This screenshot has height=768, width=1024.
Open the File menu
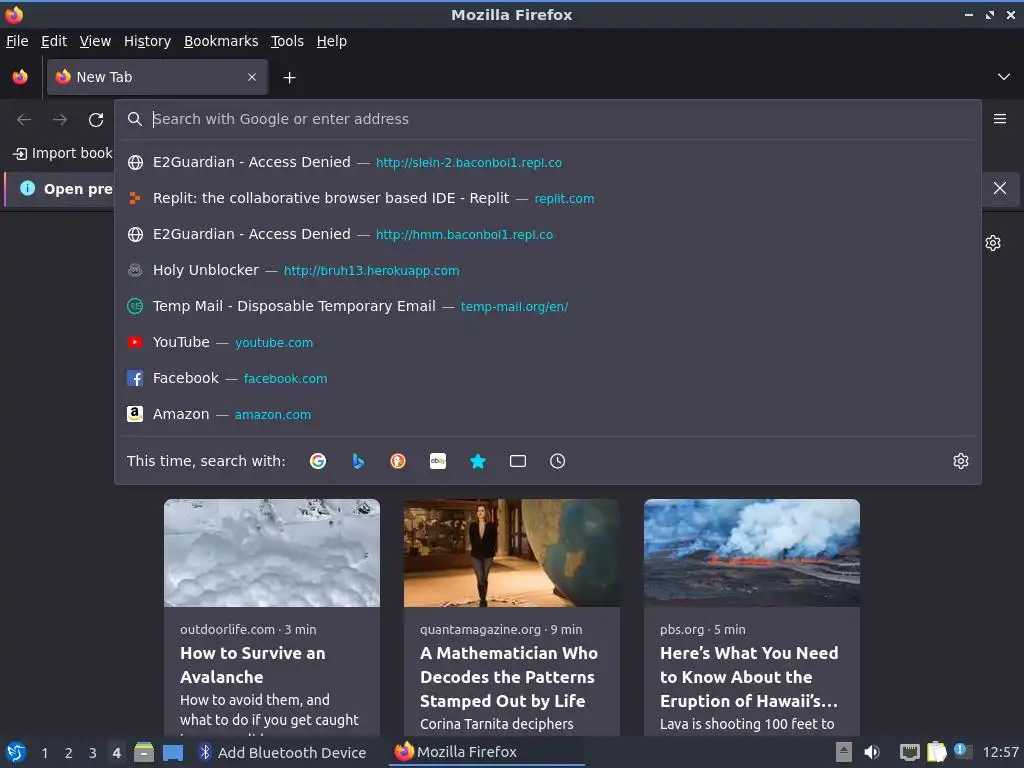pyautogui.click(x=17, y=41)
